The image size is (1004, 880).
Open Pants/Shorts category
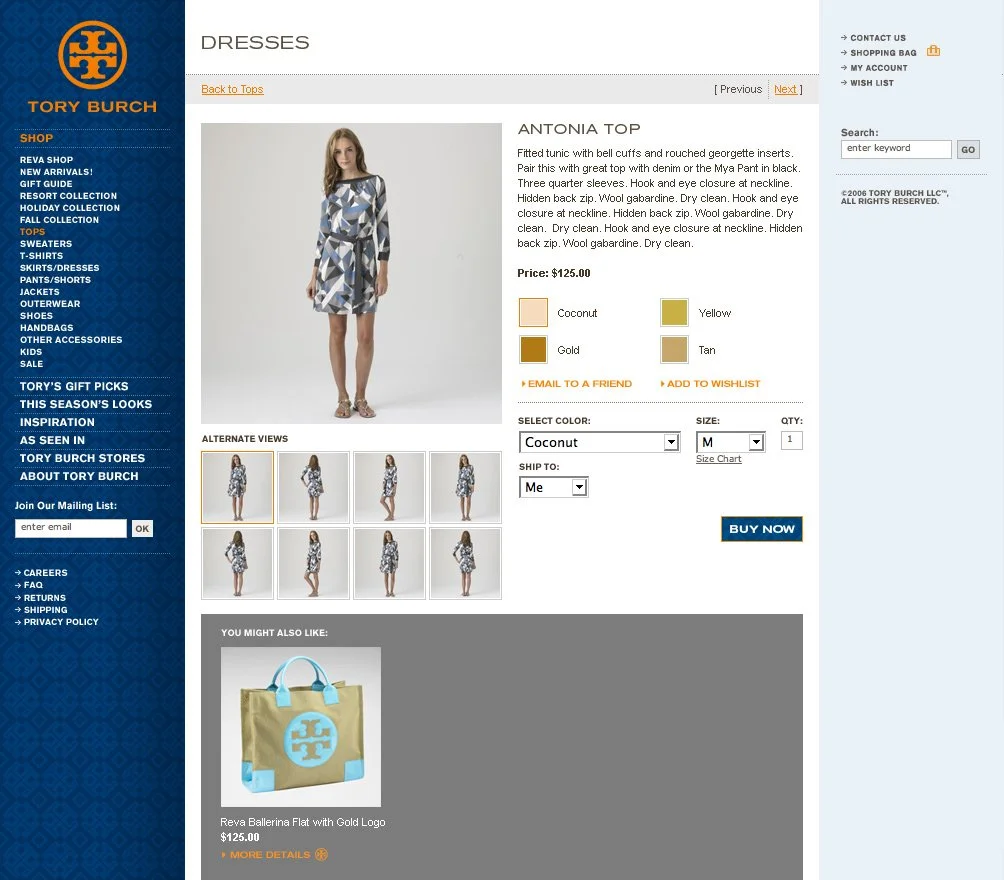56,280
